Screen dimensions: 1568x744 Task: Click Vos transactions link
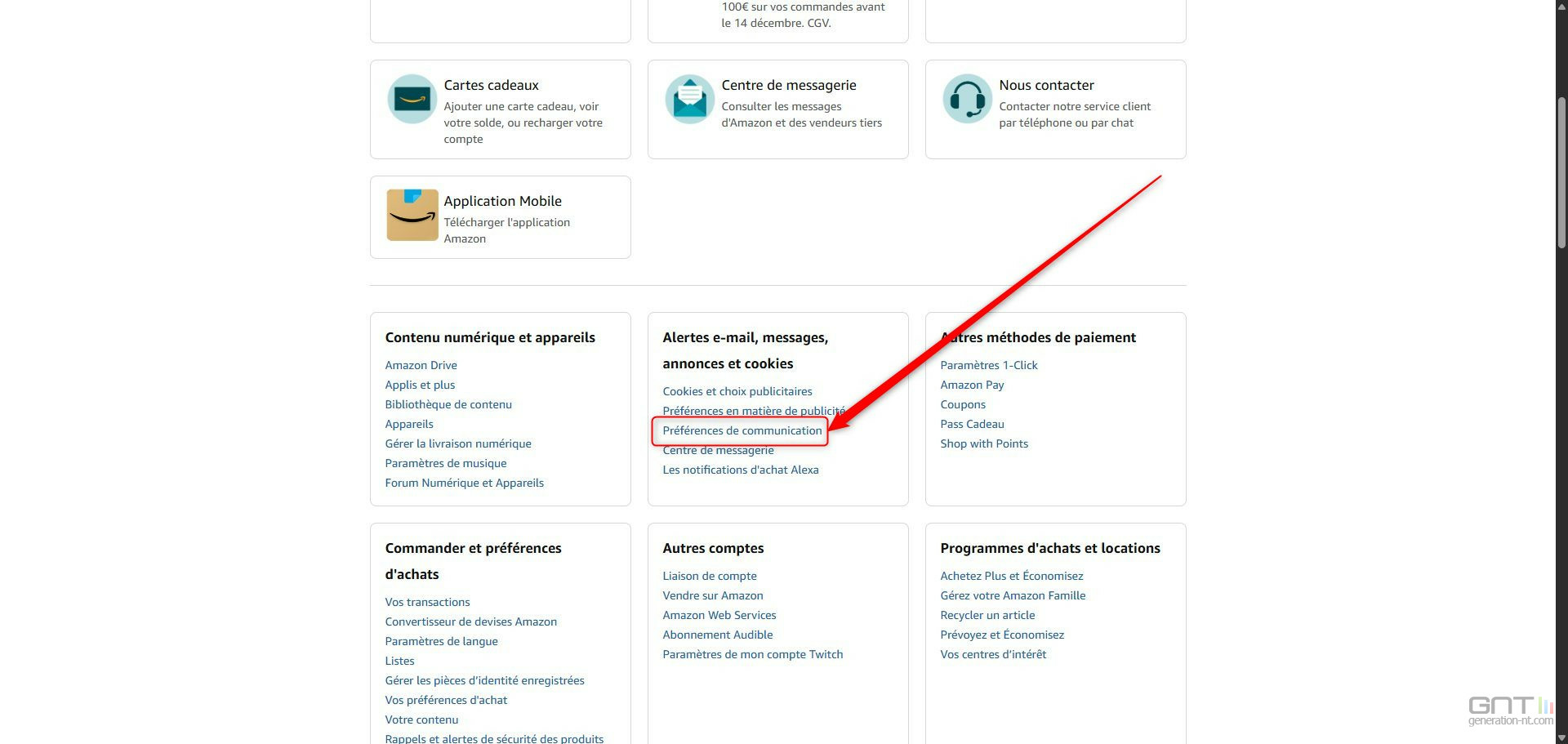427,602
